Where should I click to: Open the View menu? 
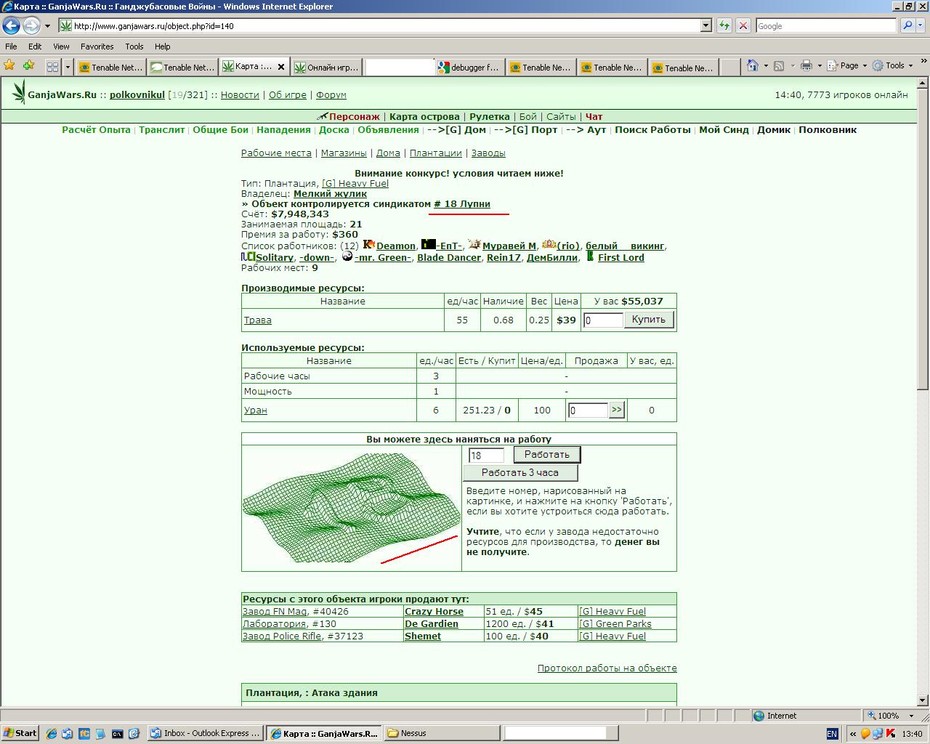click(61, 46)
